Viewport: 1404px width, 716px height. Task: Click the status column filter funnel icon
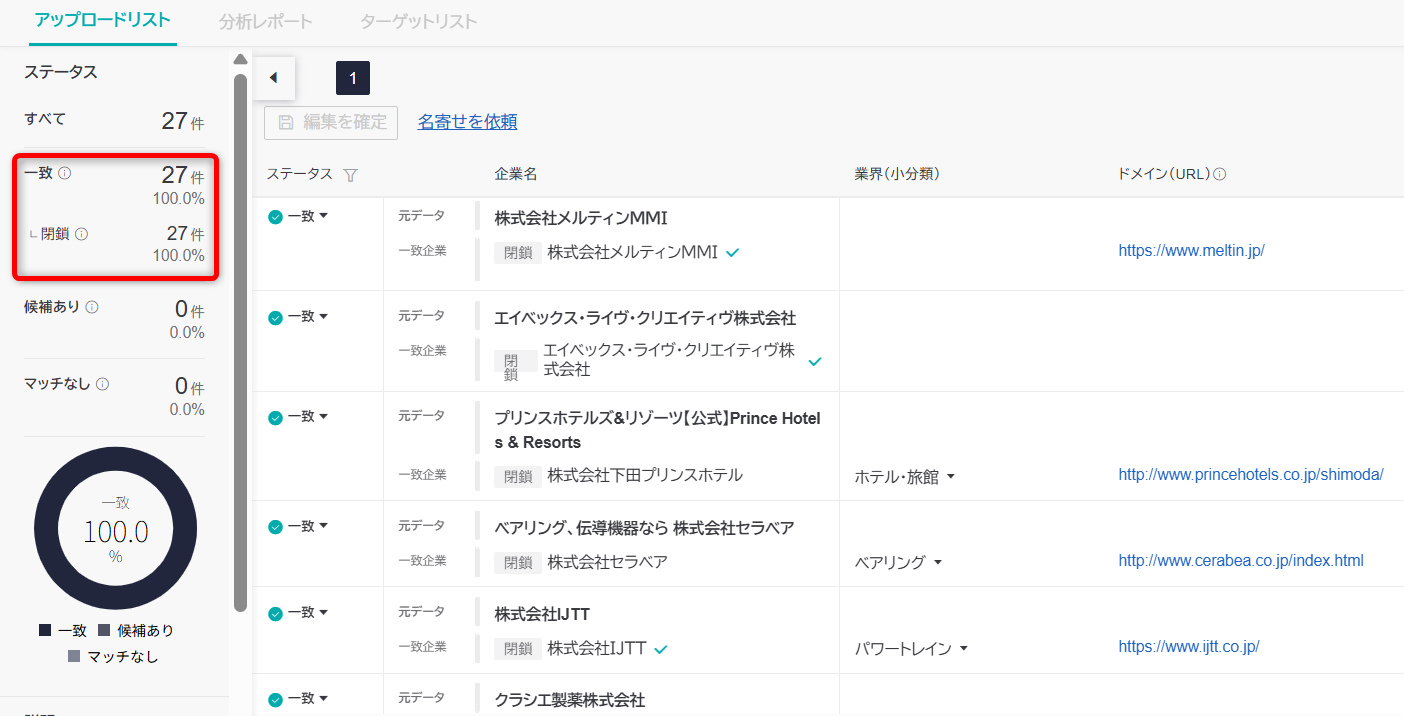point(350,175)
